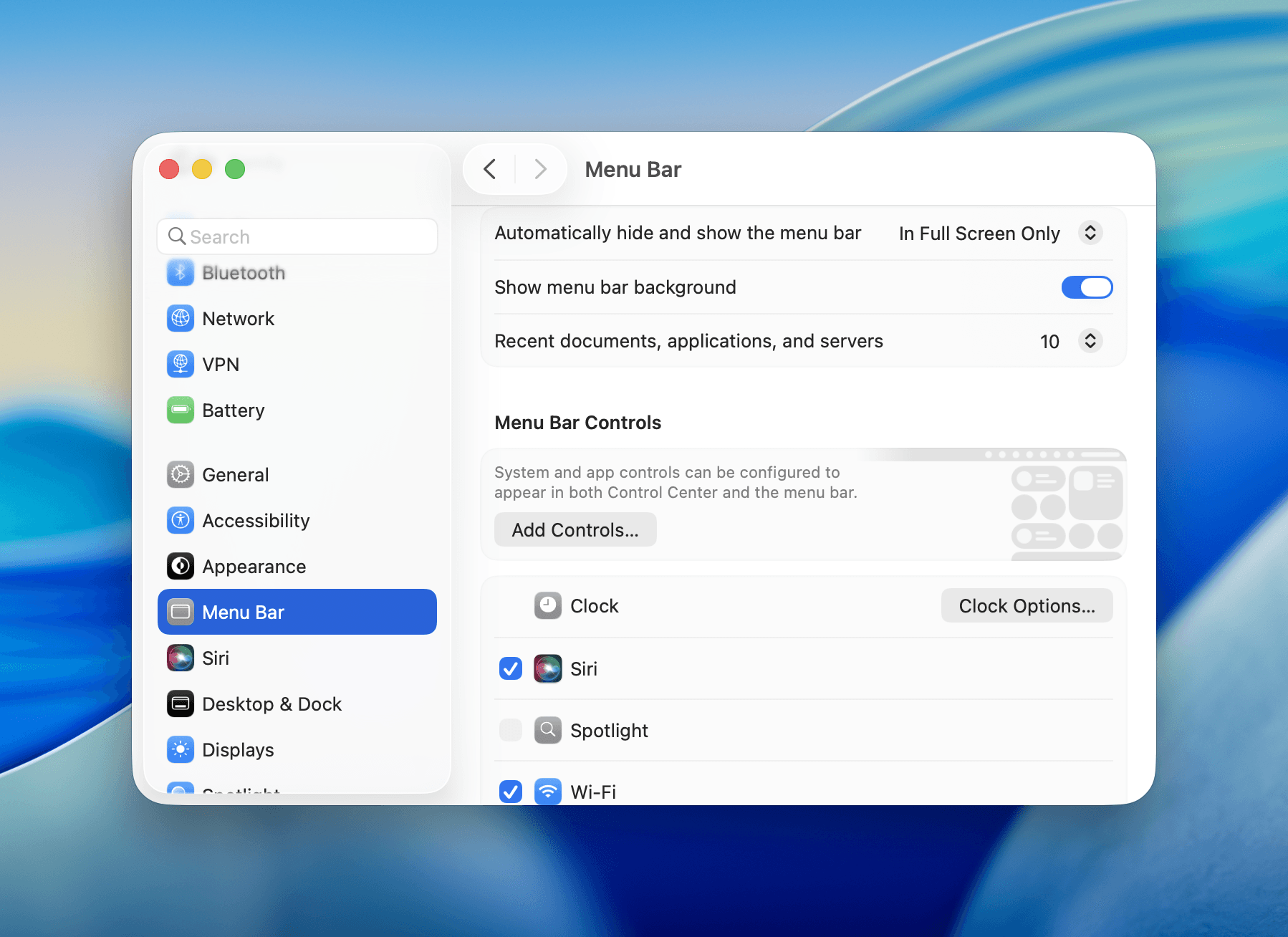Click Recent documents, applications, and servers label
1288x937 pixels.
[688, 341]
